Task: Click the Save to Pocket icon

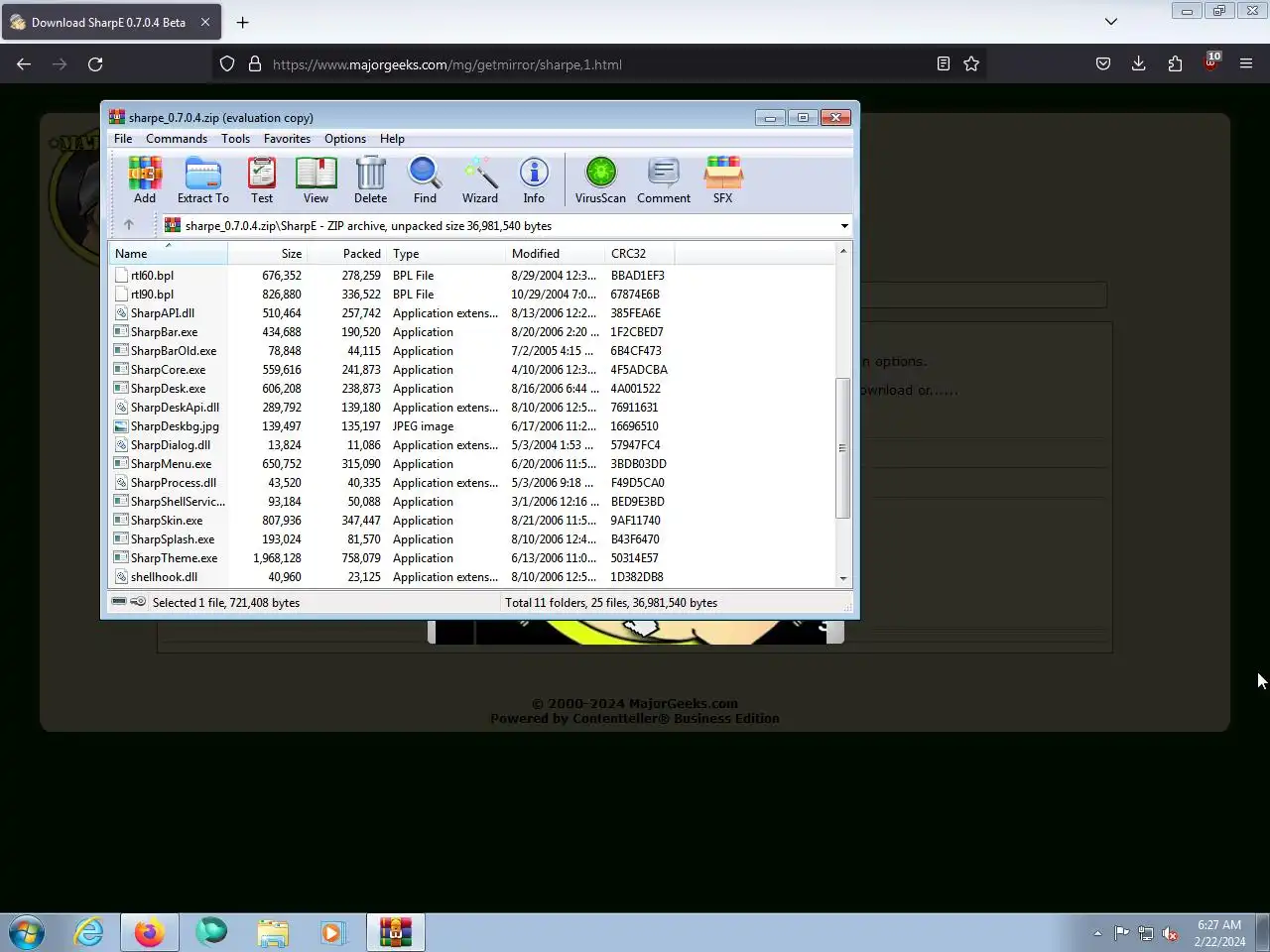Action: tap(1103, 63)
